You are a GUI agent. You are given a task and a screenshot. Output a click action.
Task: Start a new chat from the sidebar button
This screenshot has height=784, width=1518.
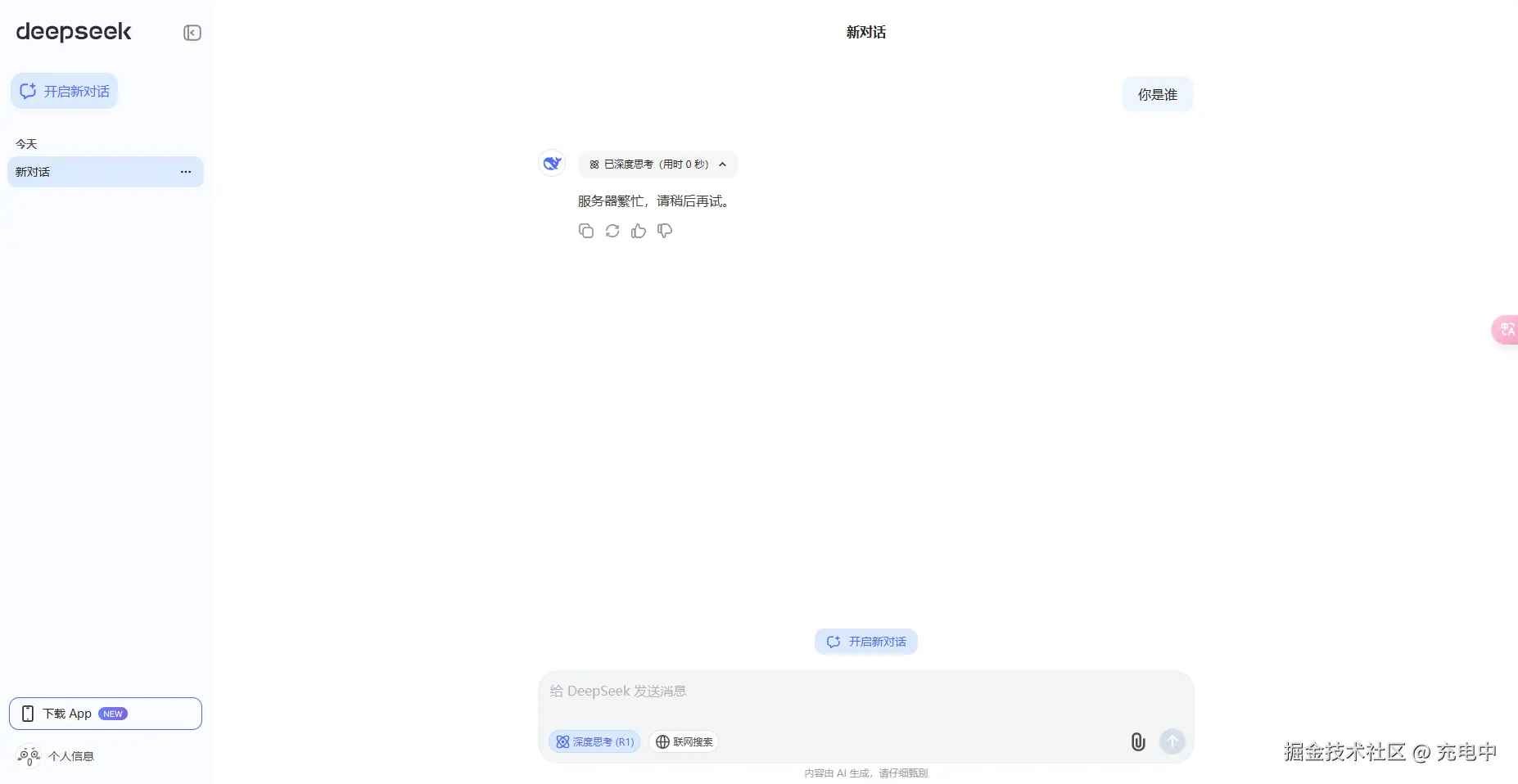[65, 91]
